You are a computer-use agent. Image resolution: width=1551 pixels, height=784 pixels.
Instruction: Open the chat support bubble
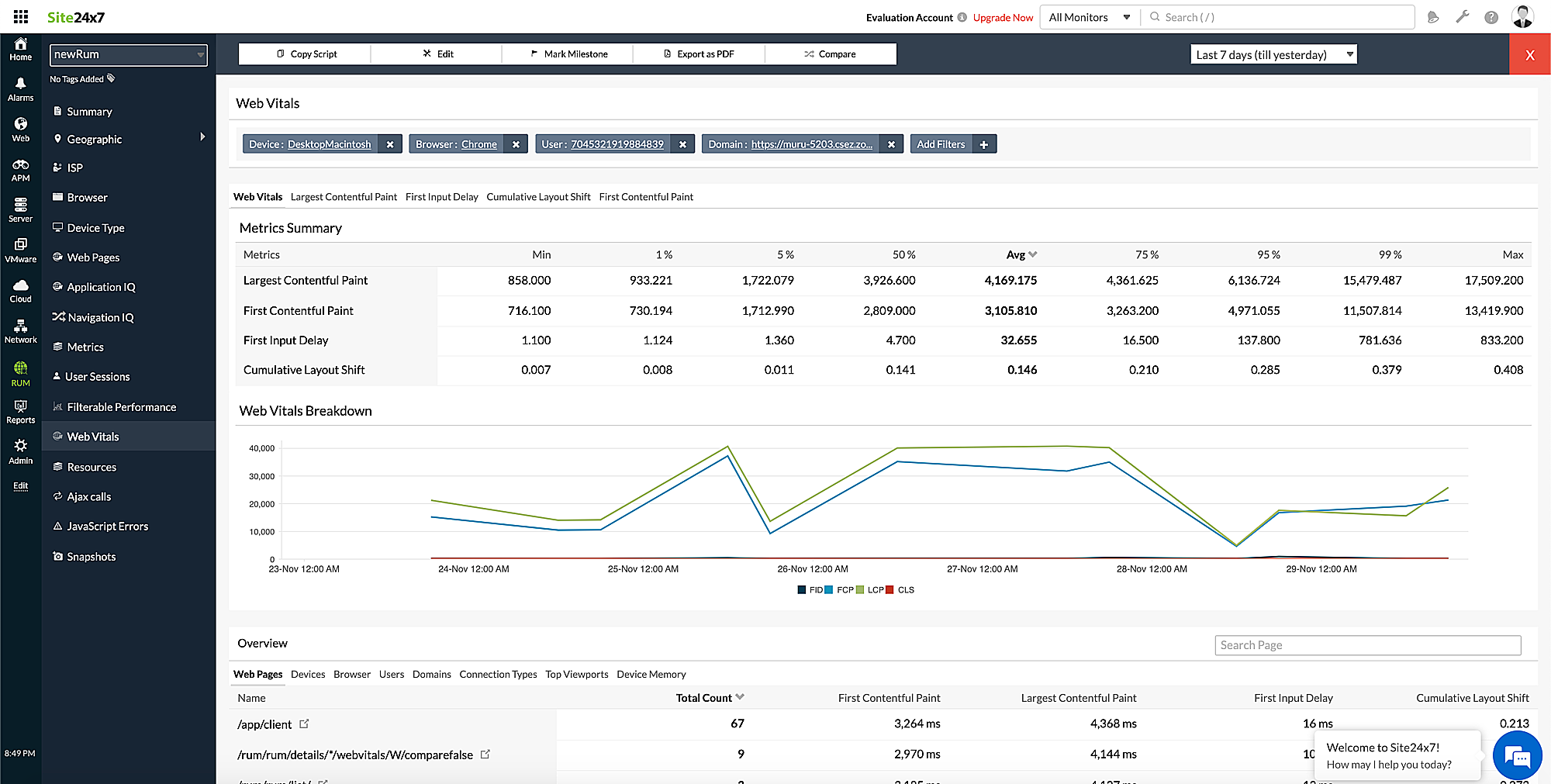coord(1517,756)
